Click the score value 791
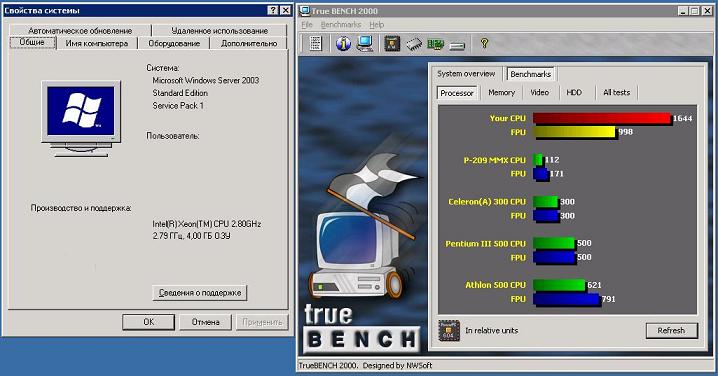The height and width of the screenshot is (376, 718). 609,299
